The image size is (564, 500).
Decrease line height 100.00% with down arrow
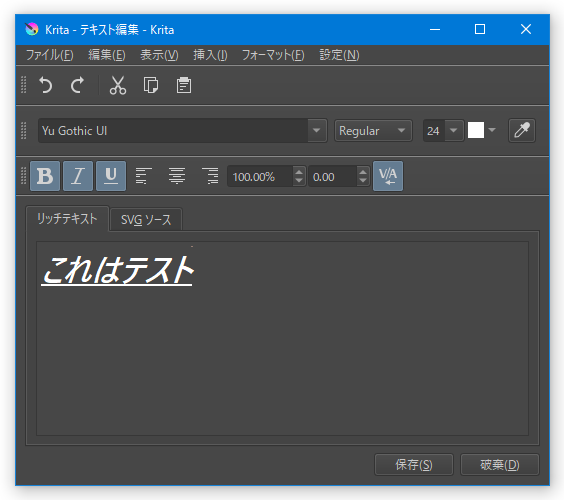coord(299,181)
